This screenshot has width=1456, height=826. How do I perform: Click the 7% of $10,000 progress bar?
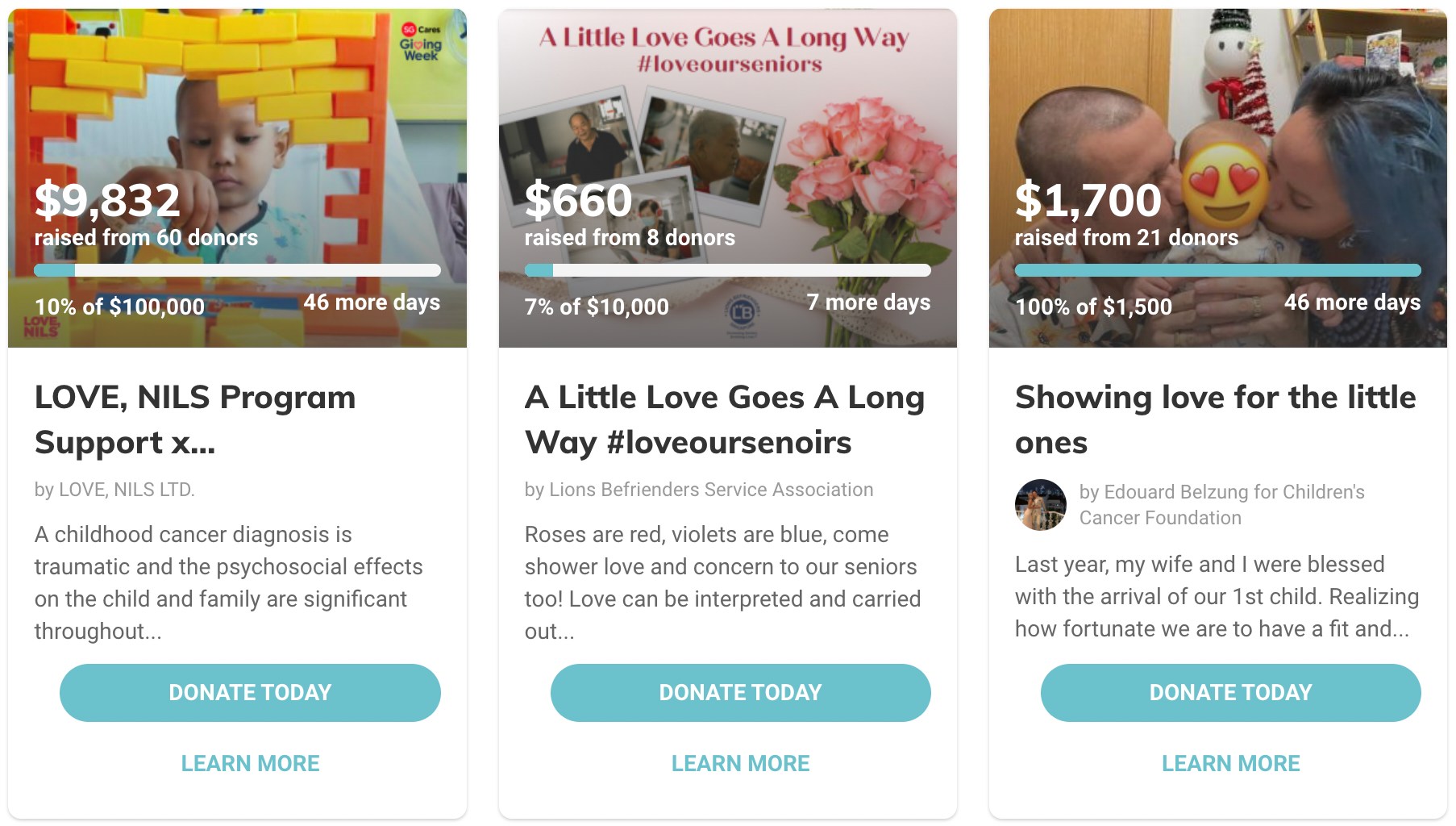(727, 270)
